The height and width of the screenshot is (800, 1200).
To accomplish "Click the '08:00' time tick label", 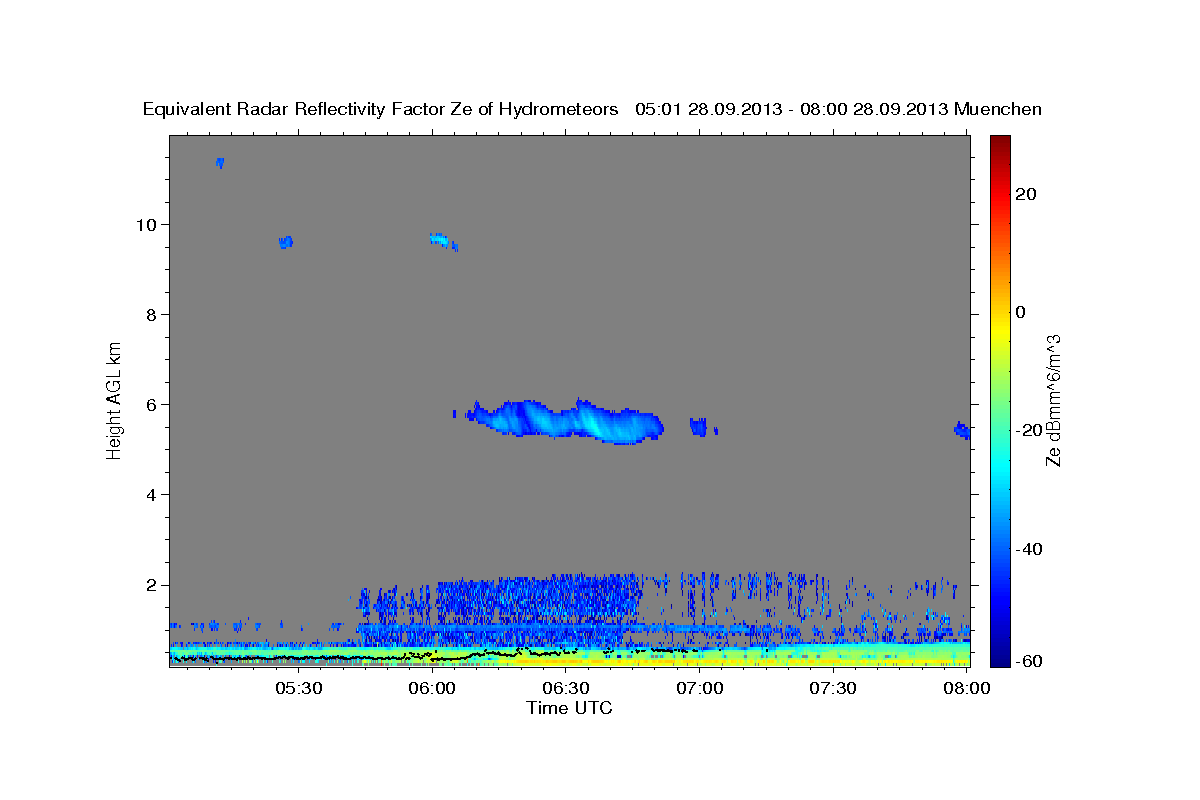I will (x=966, y=689).
